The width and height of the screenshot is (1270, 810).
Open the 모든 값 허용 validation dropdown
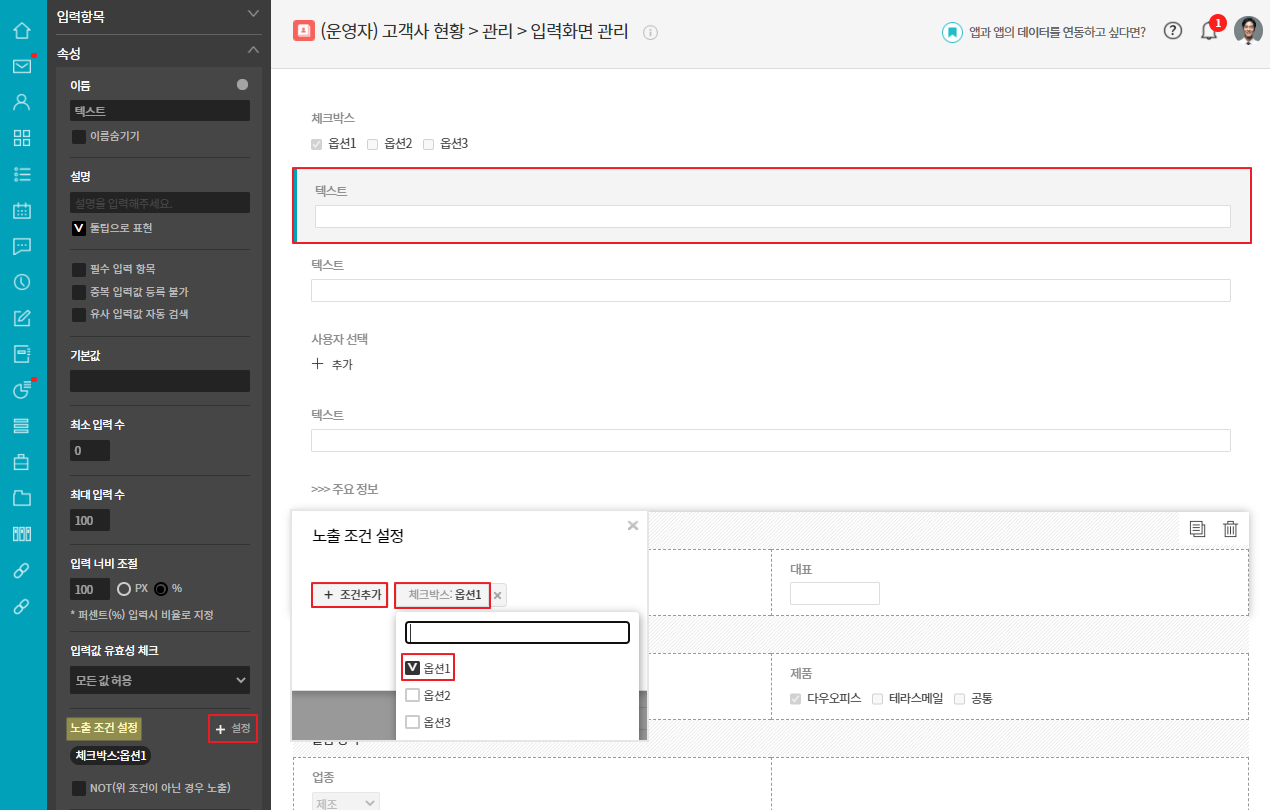pyautogui.click(x=160, y=680)
